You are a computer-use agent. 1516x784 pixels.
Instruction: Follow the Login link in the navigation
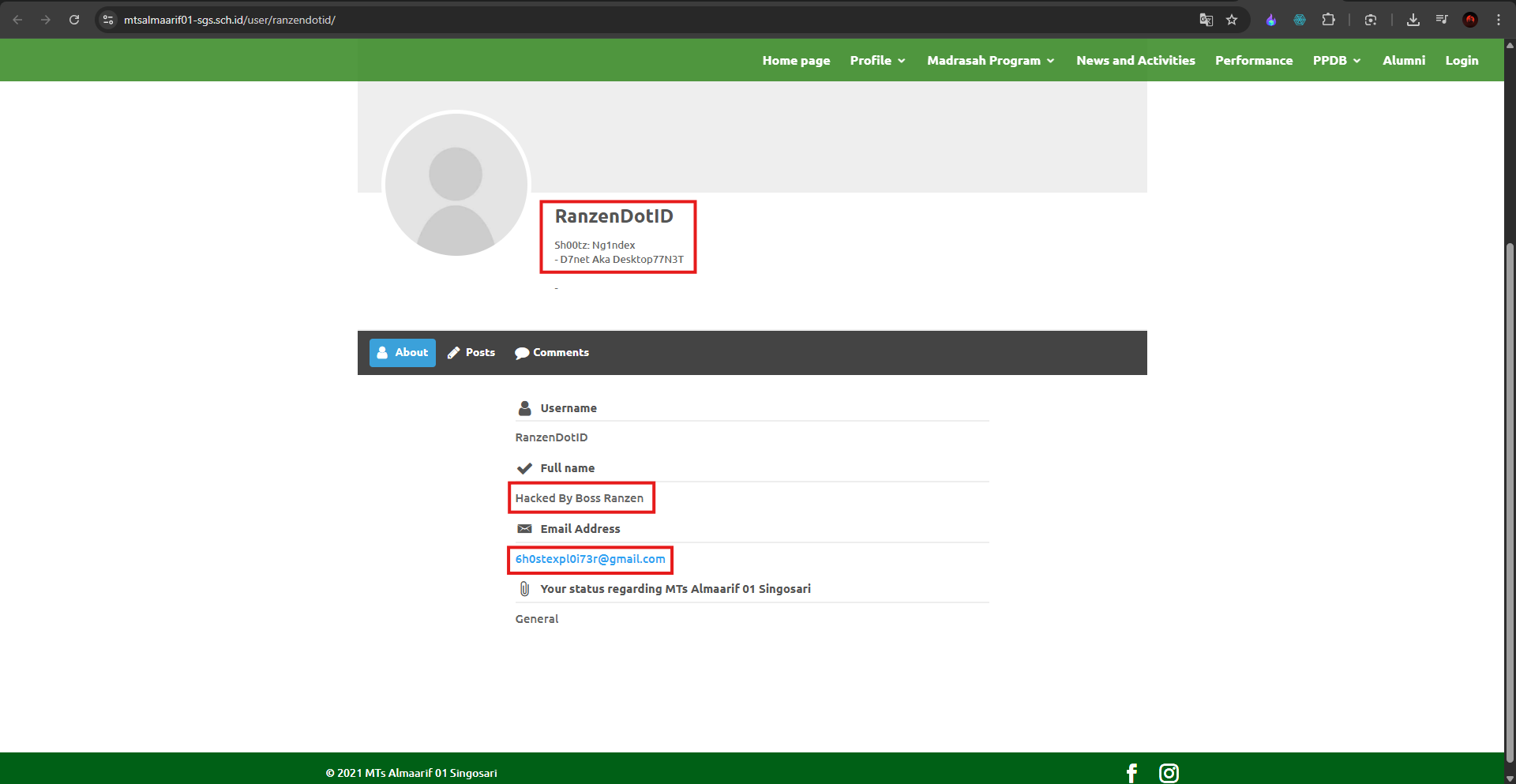[x=1462, y=60]
